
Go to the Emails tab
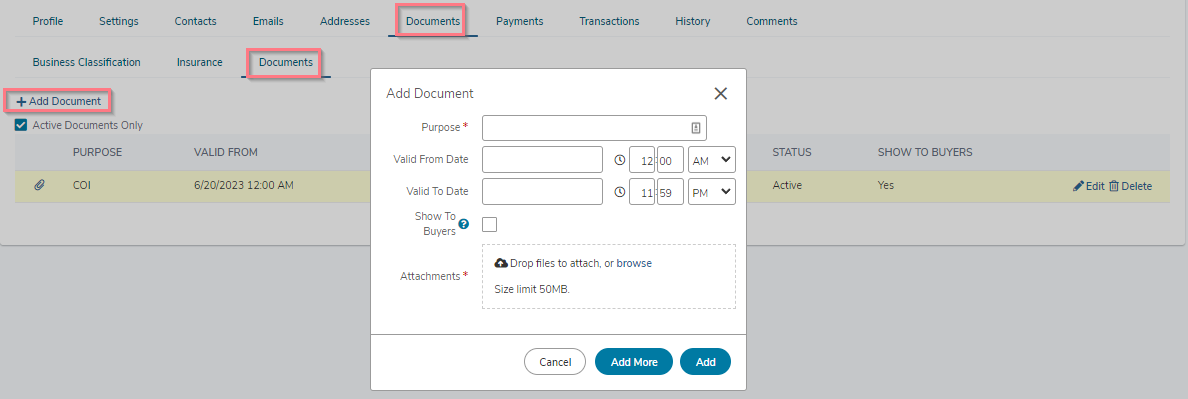[x=268, y=21]
